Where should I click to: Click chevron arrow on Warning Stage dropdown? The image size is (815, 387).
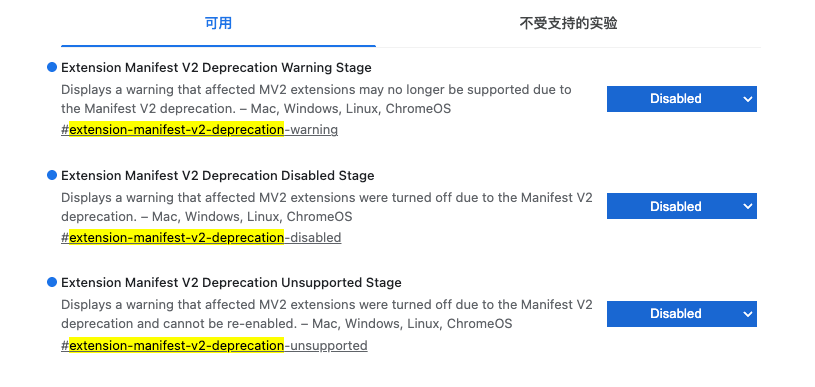click(x=747, y=99)
